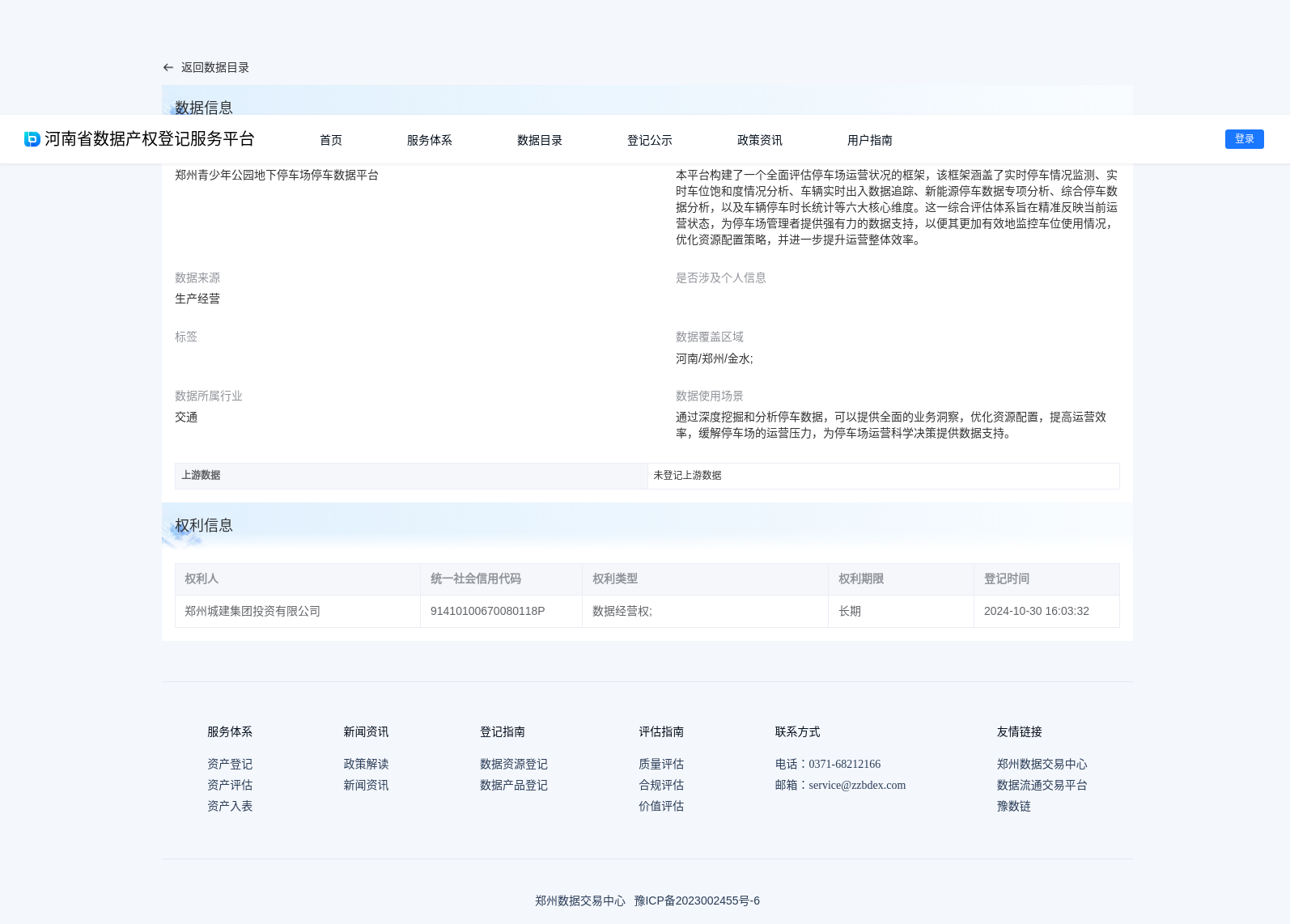
Task: Click the 数据使用场景 field label
Action: click(x=710, y=396)
